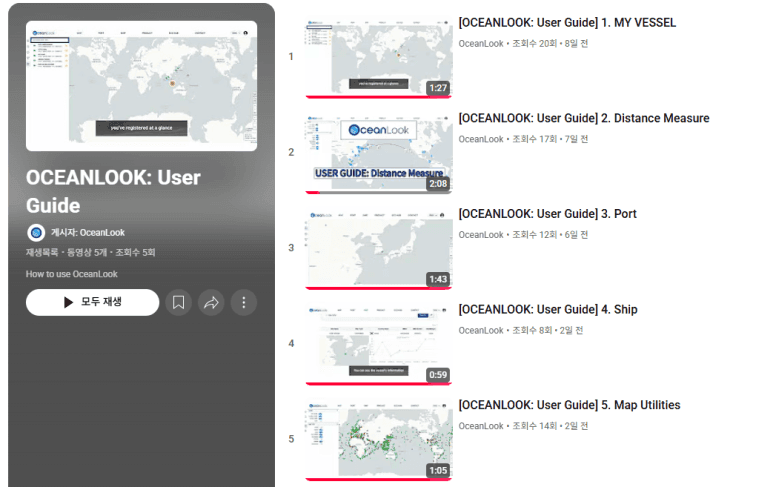Save playlist with the bookmark icon

pos(178,302)
